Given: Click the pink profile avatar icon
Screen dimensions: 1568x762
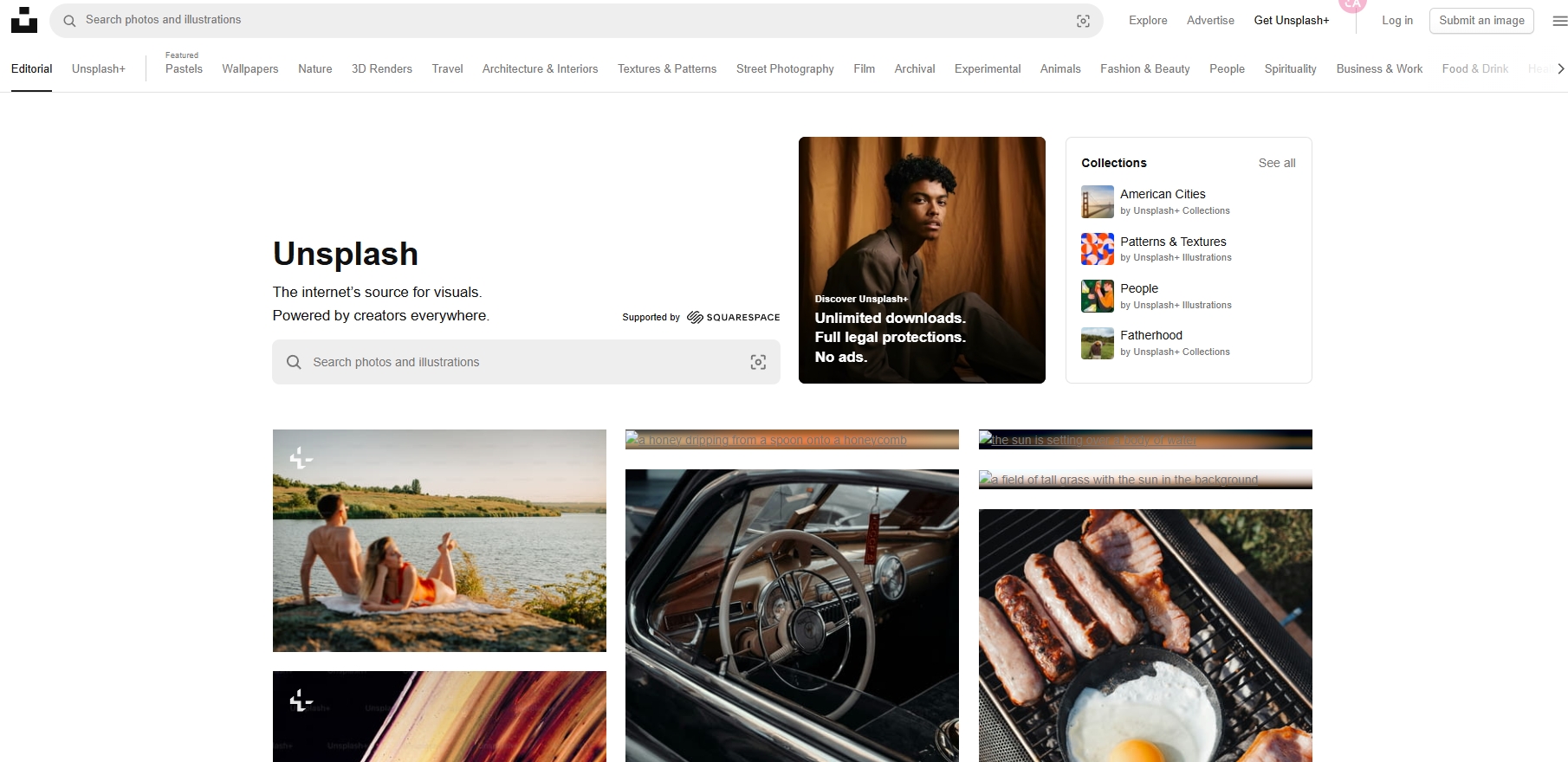Looking at the screenshot, I should [x=1352, y=4].
